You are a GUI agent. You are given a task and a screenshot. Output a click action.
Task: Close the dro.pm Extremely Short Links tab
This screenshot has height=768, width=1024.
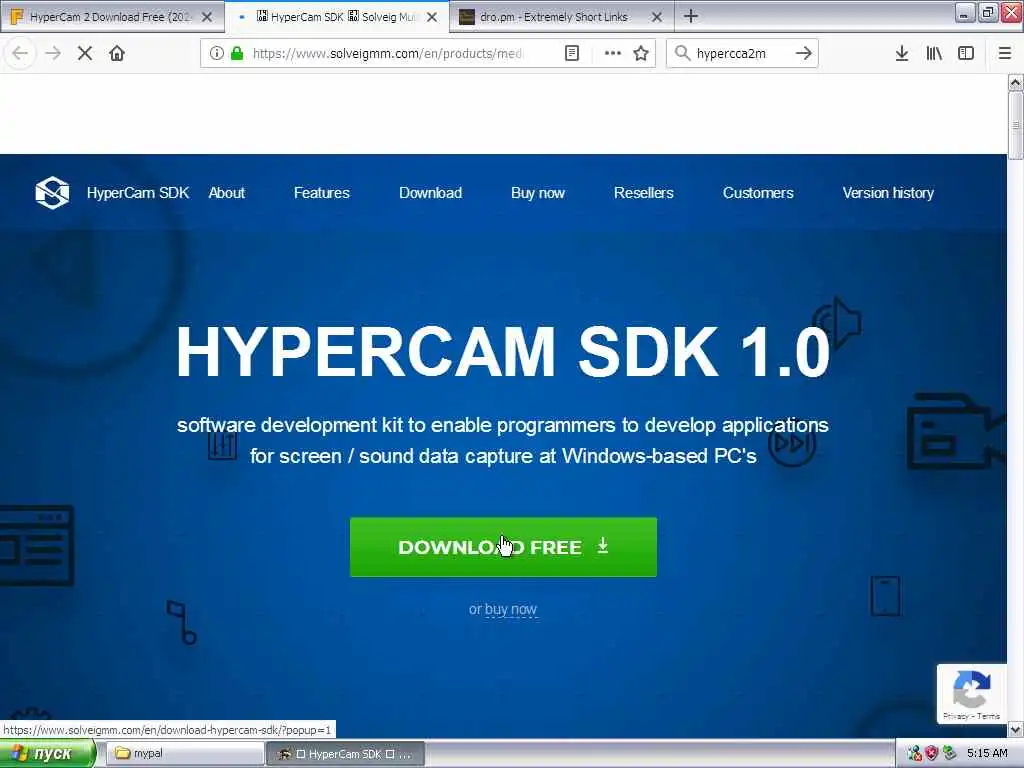click(657, 17)
